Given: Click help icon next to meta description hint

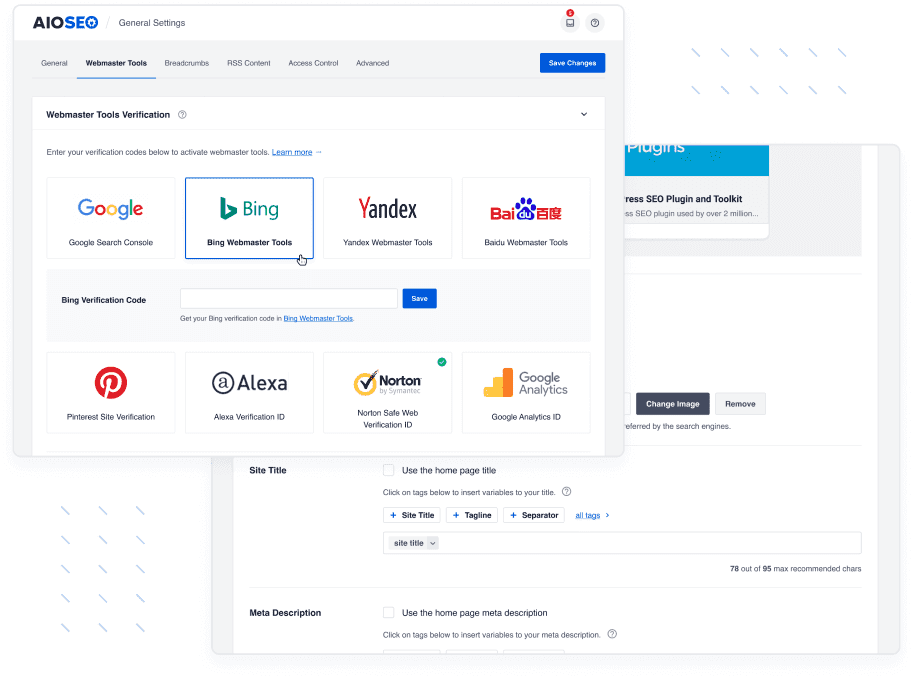Looking at the screenshot, I should pyautogui.click(x=612, y=634).
